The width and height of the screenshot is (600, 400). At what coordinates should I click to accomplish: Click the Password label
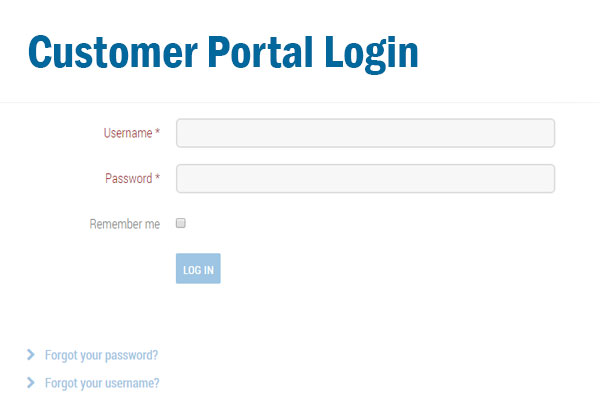click(129, 178)
